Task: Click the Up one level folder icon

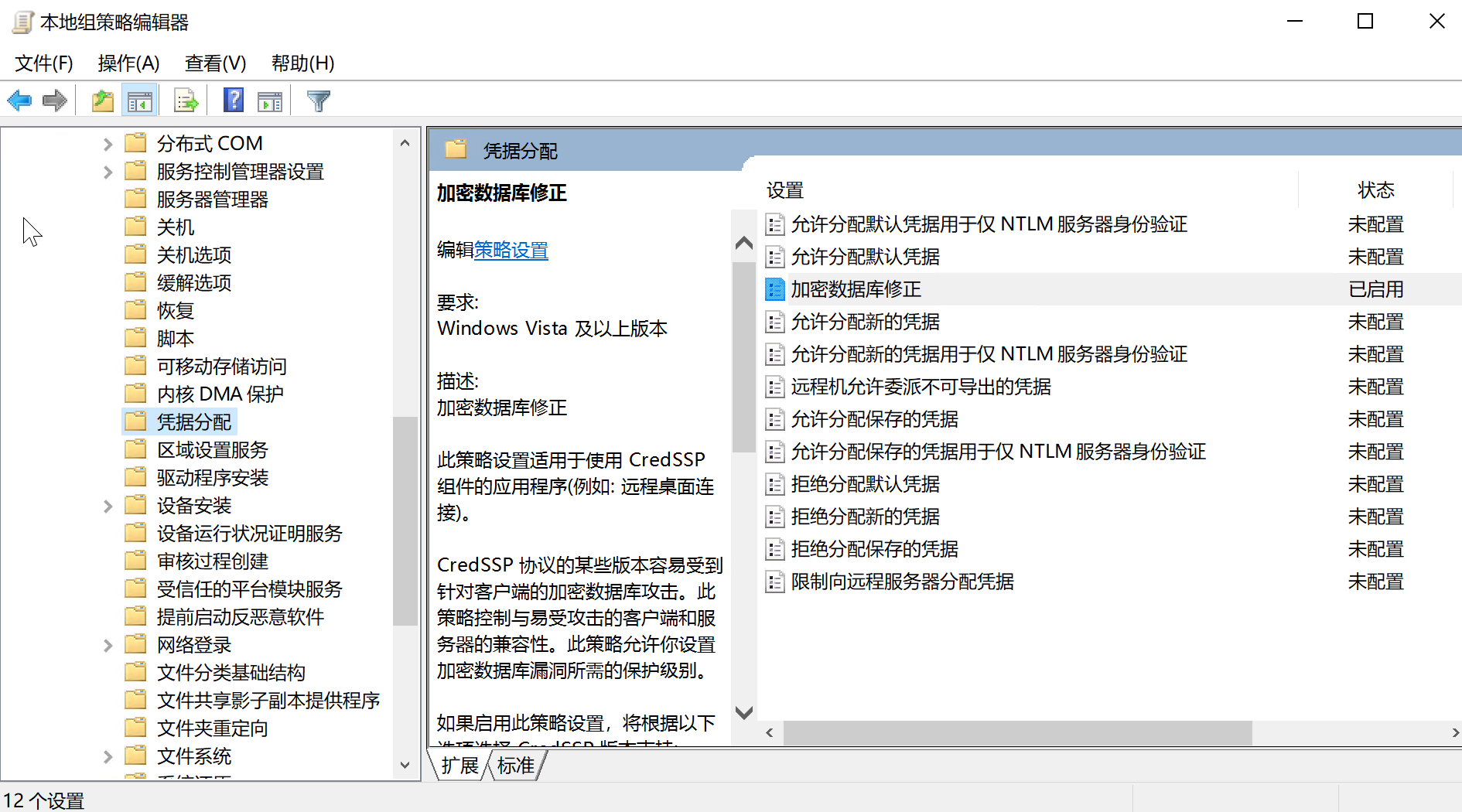Action: 102,101
